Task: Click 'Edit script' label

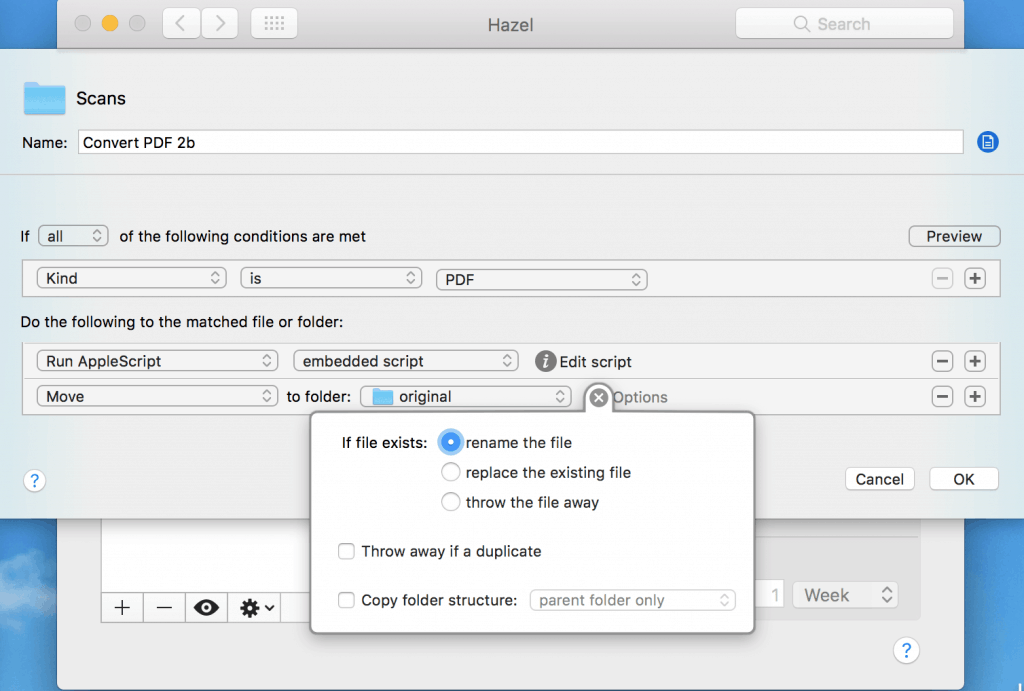Action: coord(595,362)
